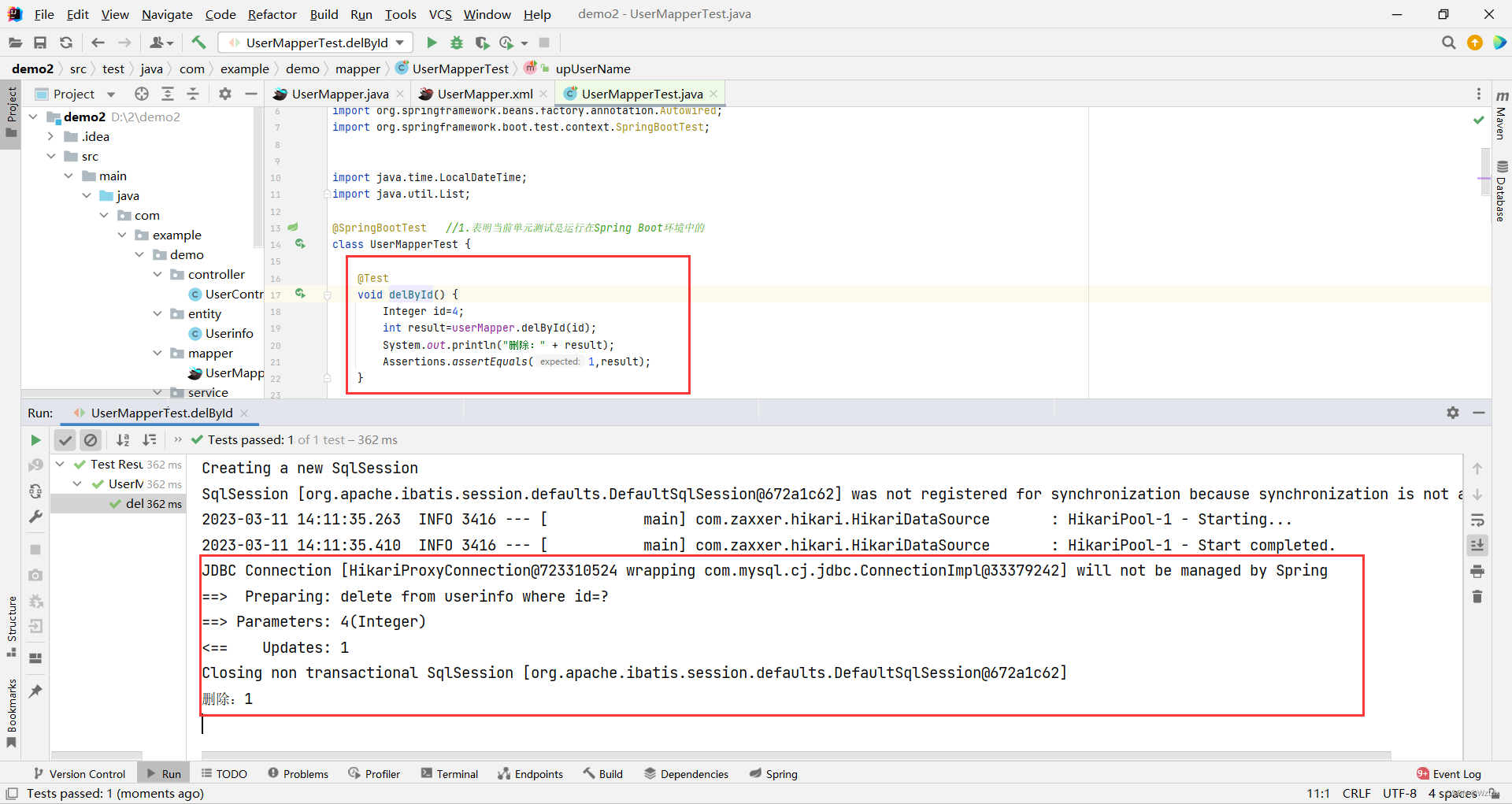This screenshot has width=1512, height=804.
Task: Select opened file target icon in Project panel
Action: [142, 94]
